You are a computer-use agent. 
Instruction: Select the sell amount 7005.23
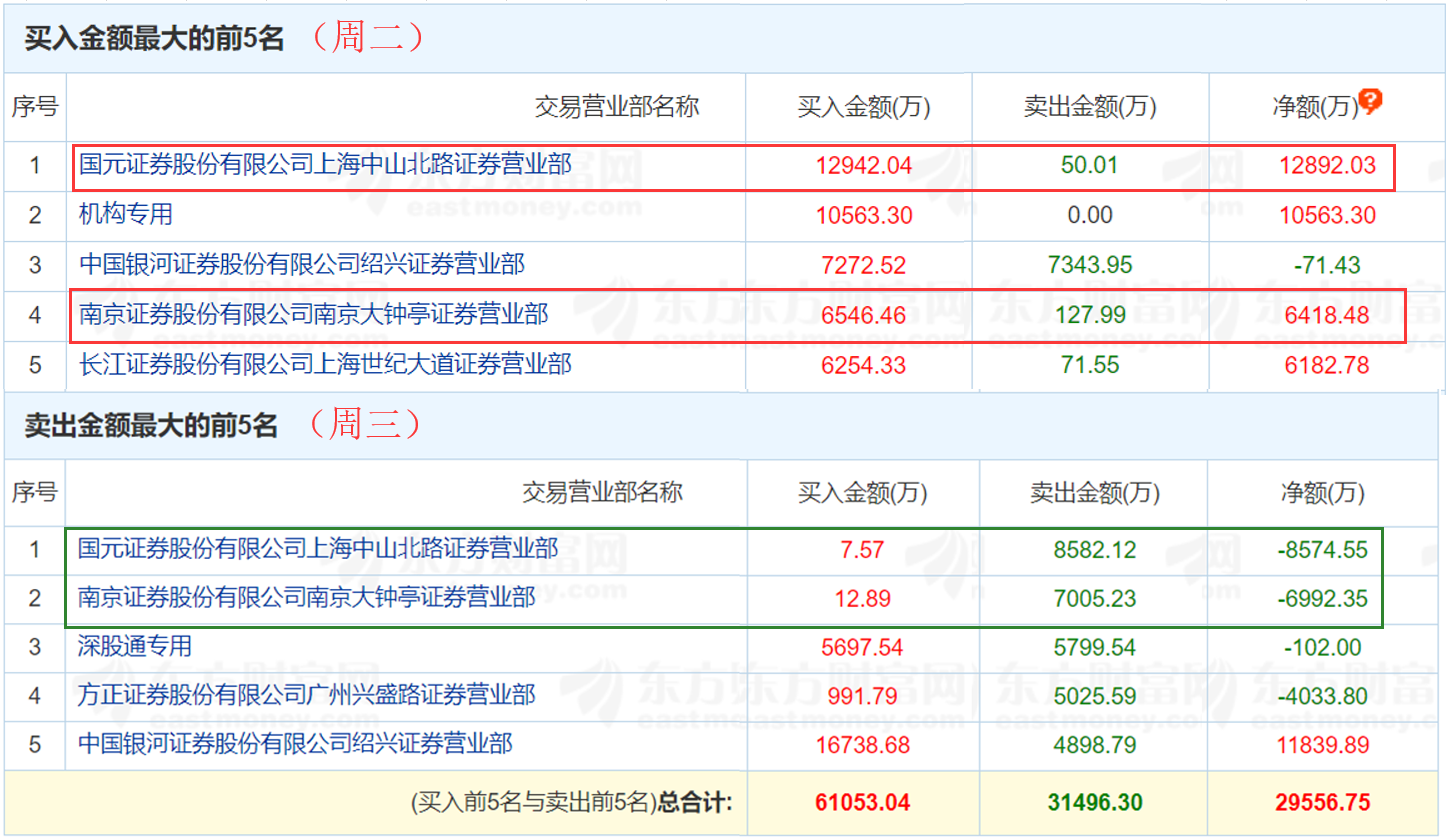point(1096,599)
